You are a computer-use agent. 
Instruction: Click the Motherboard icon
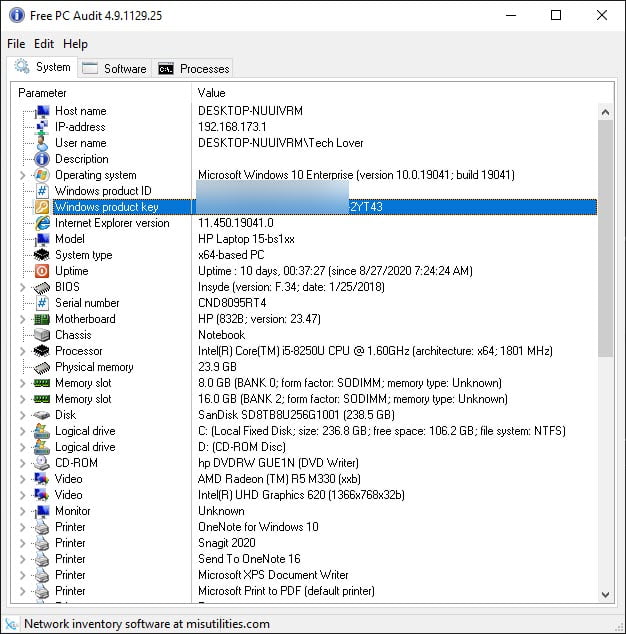42,319
